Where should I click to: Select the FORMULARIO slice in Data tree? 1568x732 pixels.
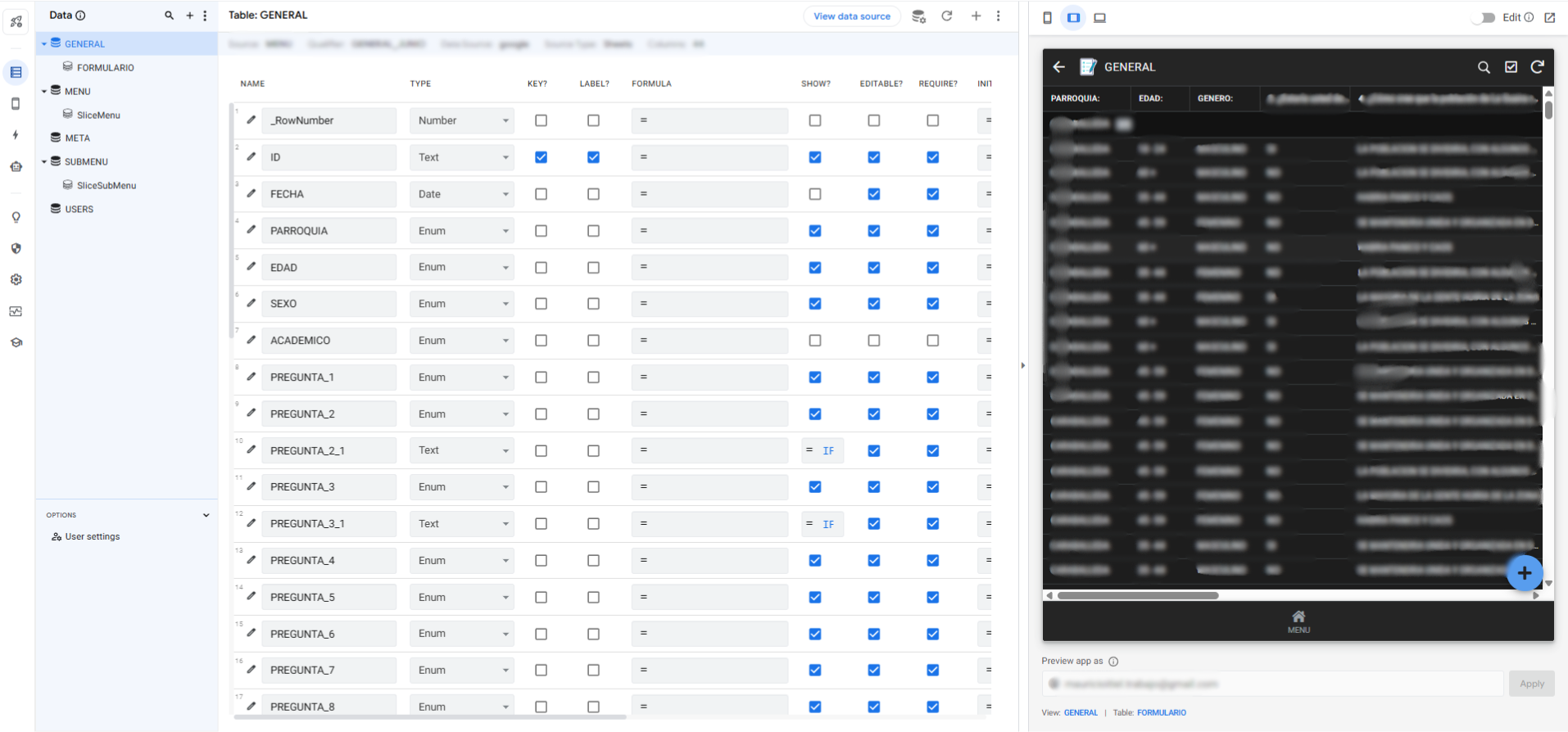point(105,68)
